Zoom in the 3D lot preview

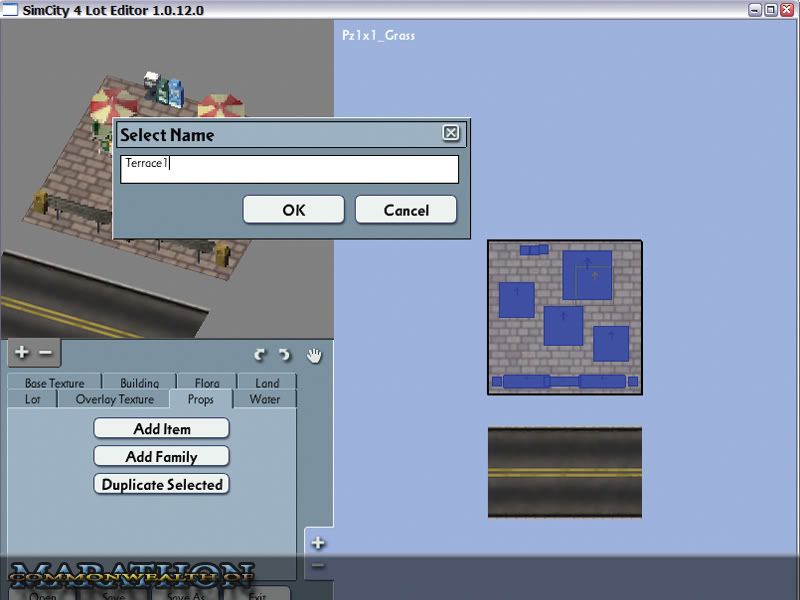point(21,352)
